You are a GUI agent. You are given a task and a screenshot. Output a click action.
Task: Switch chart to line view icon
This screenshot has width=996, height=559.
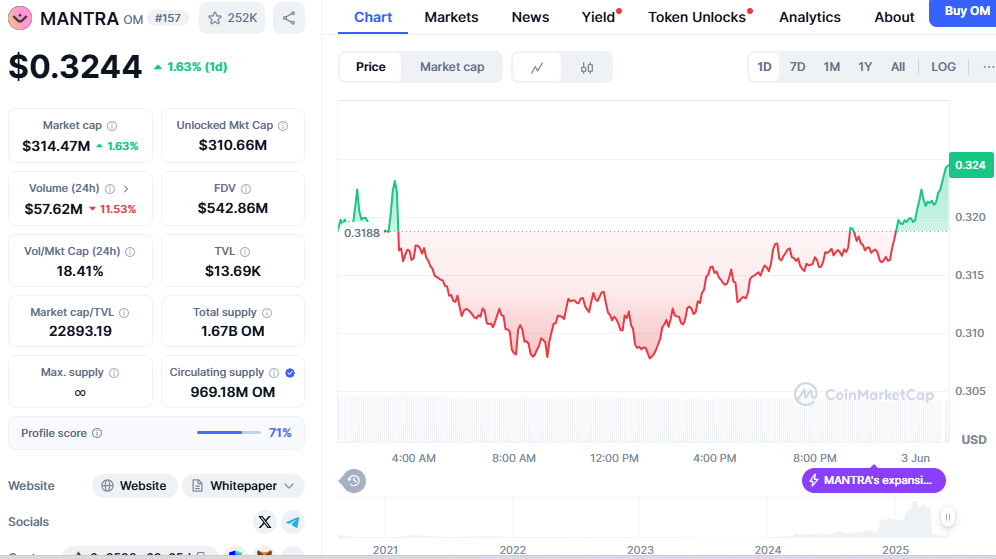(537, 67)
